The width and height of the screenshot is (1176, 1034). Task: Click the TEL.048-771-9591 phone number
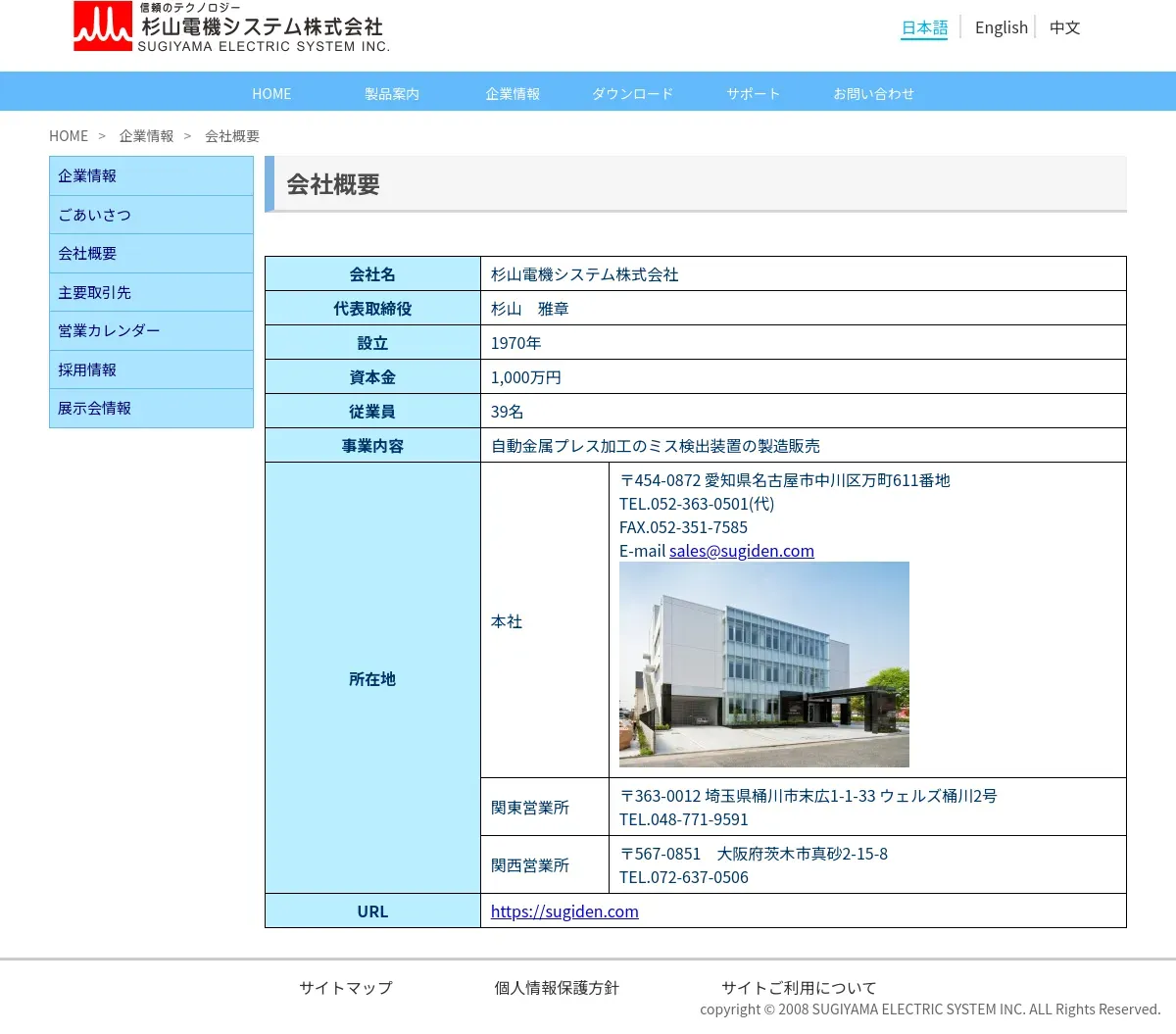(684, 819)
